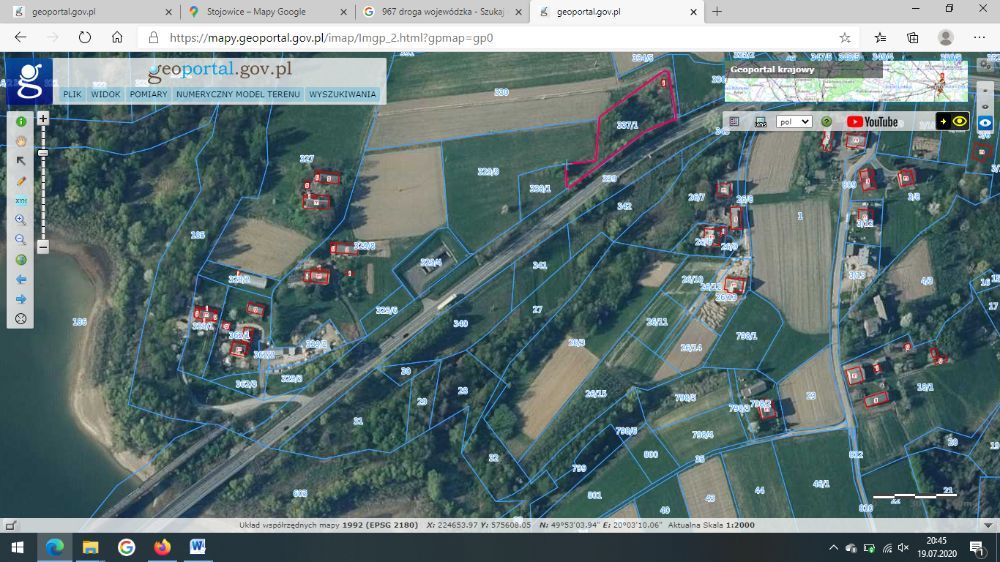
Task: Open browser favorites list icon
Action: click(x=880, y=38)
